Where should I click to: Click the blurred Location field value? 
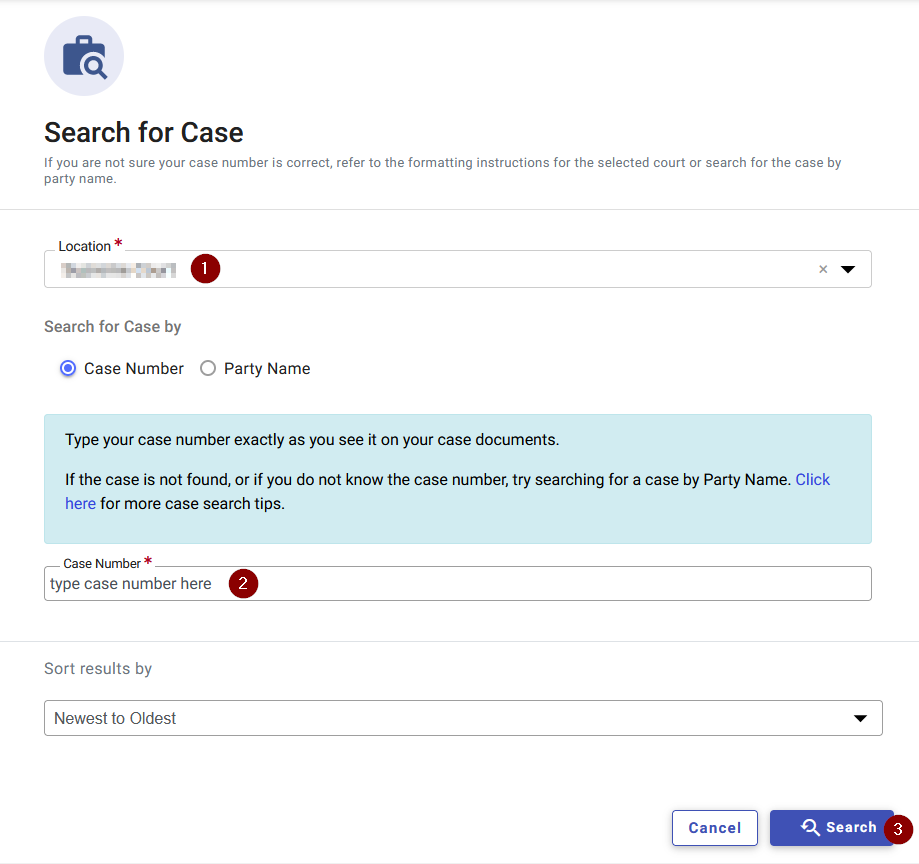click(118, 270)
